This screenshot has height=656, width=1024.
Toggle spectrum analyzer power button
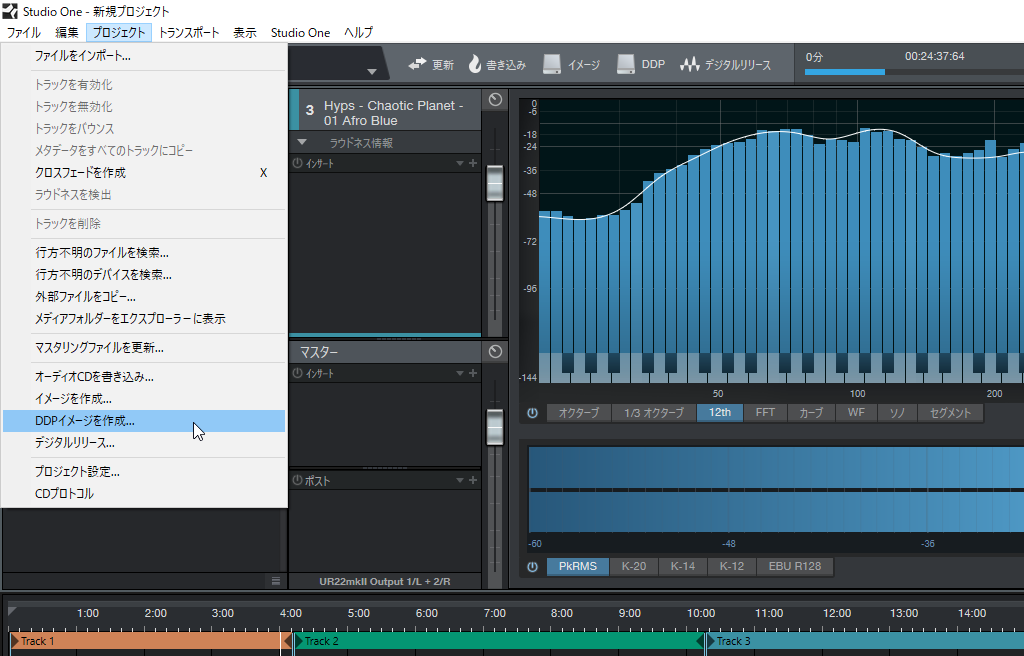point(532,413)
